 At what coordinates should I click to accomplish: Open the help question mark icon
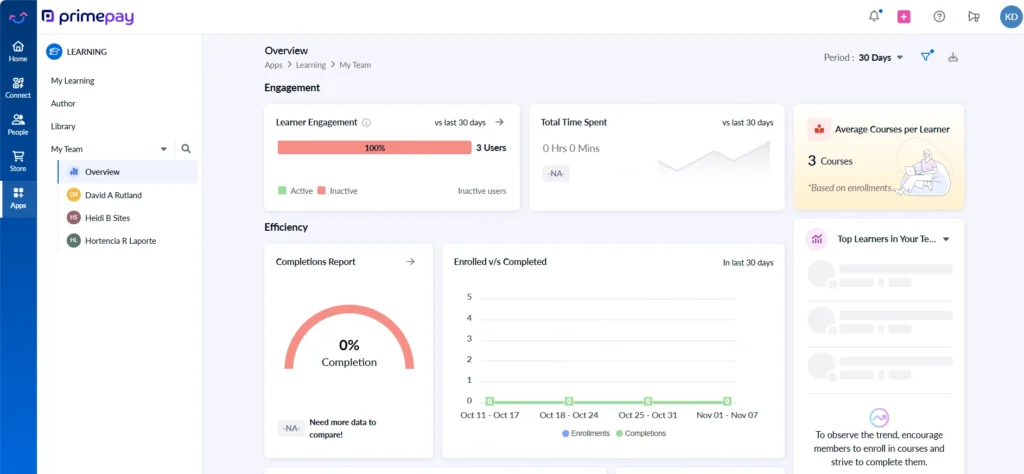click(x=939, y=16)
